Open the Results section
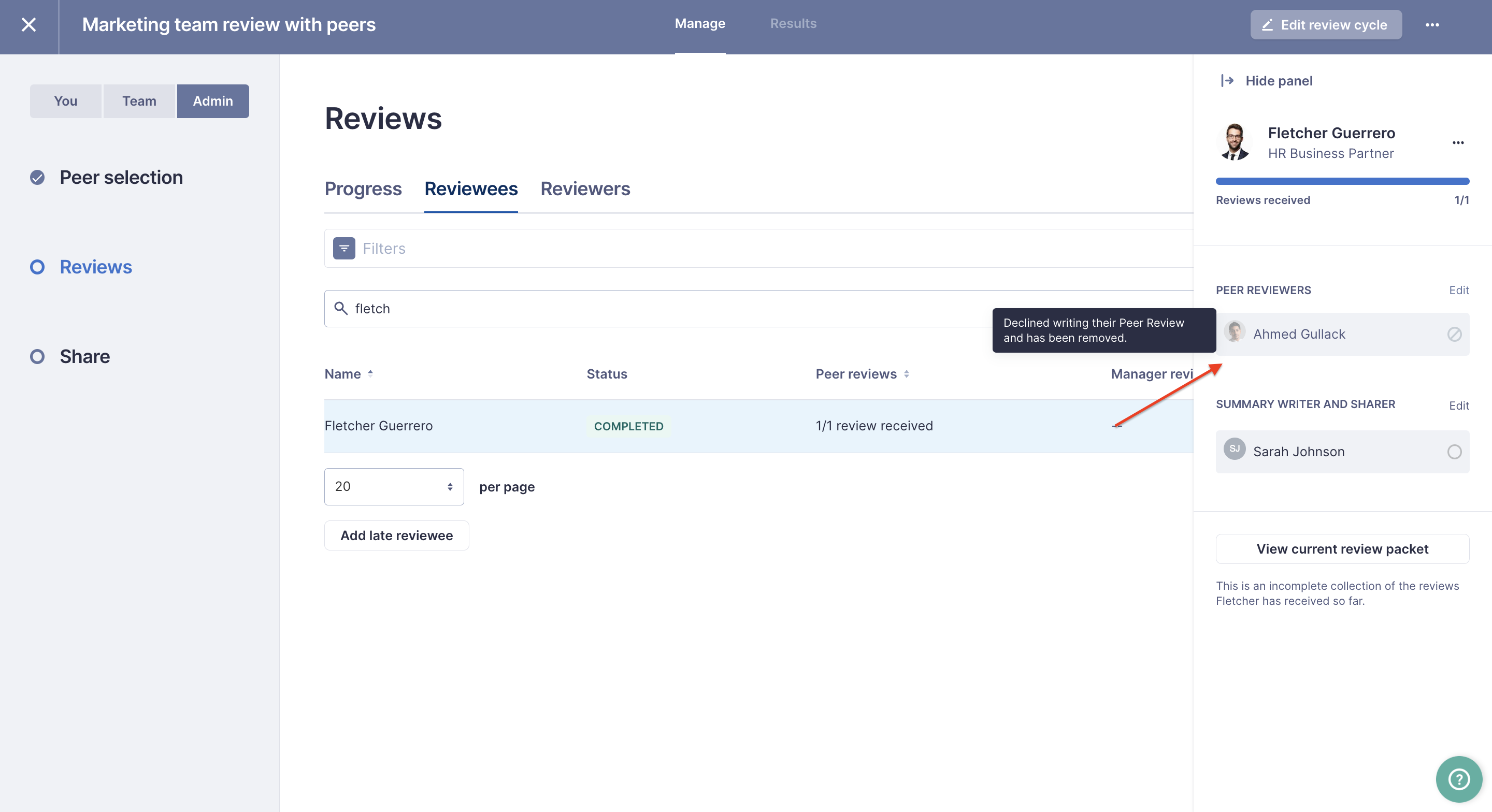This screenshot has height=812, width=1492. pos(793,23)
